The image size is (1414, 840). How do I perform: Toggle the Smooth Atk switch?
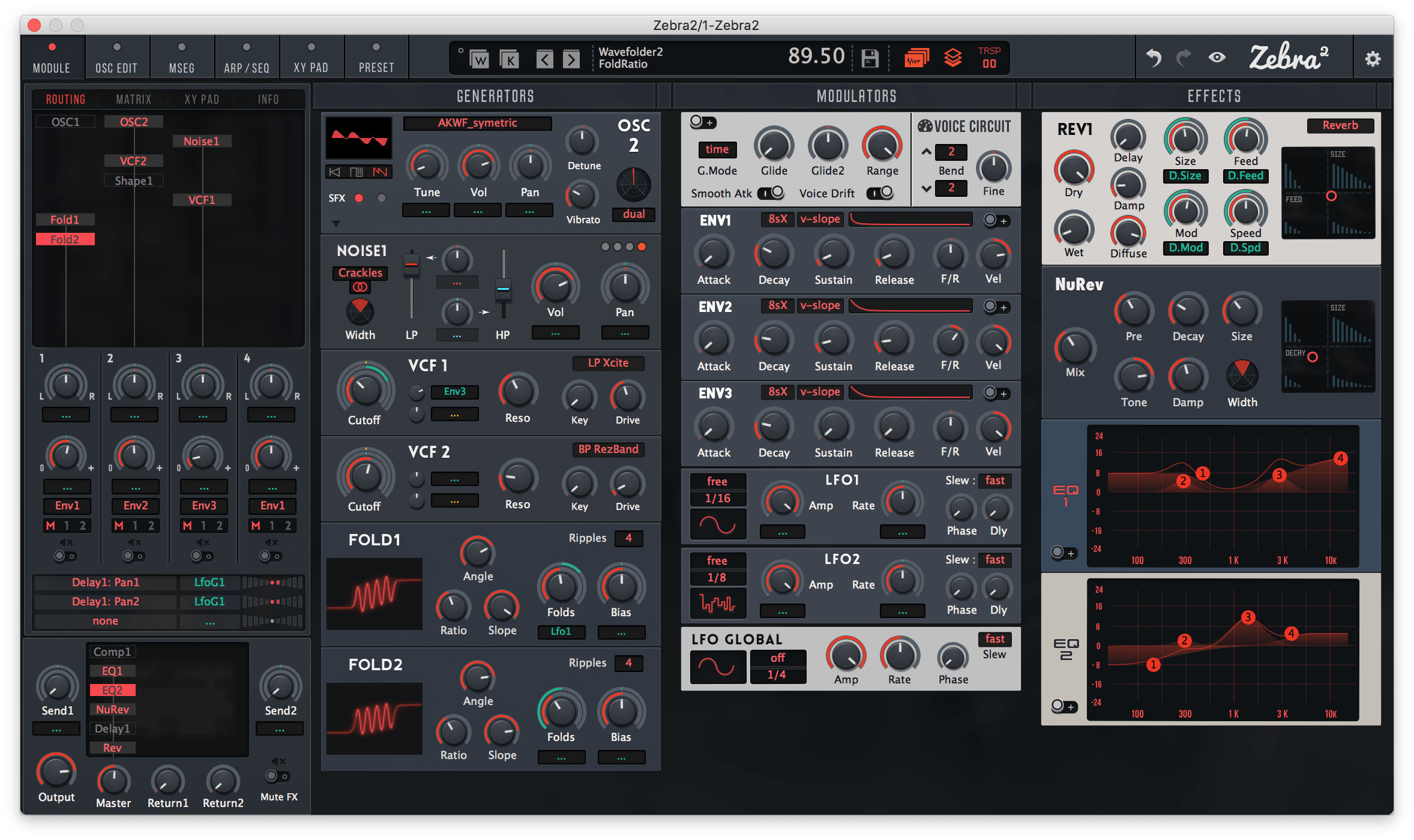(771, 193)
